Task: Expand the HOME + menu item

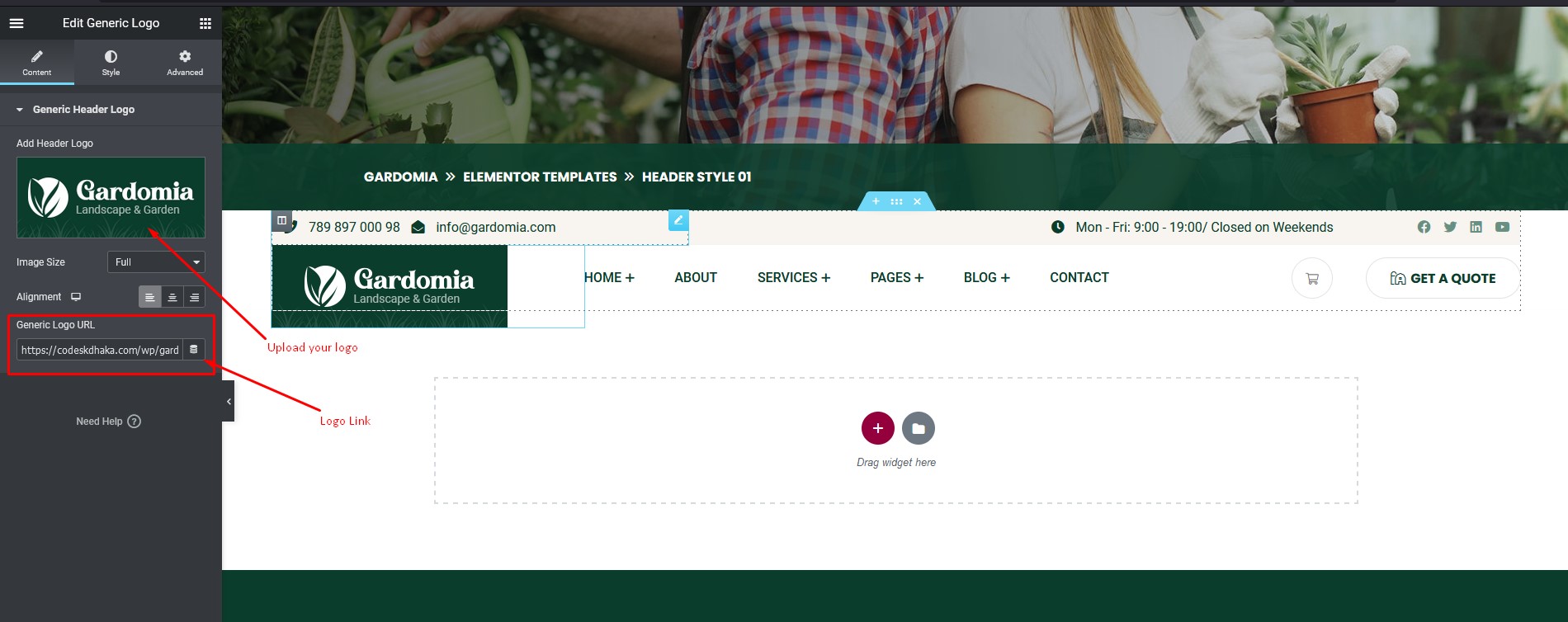Action: click(x=609, y=278)
